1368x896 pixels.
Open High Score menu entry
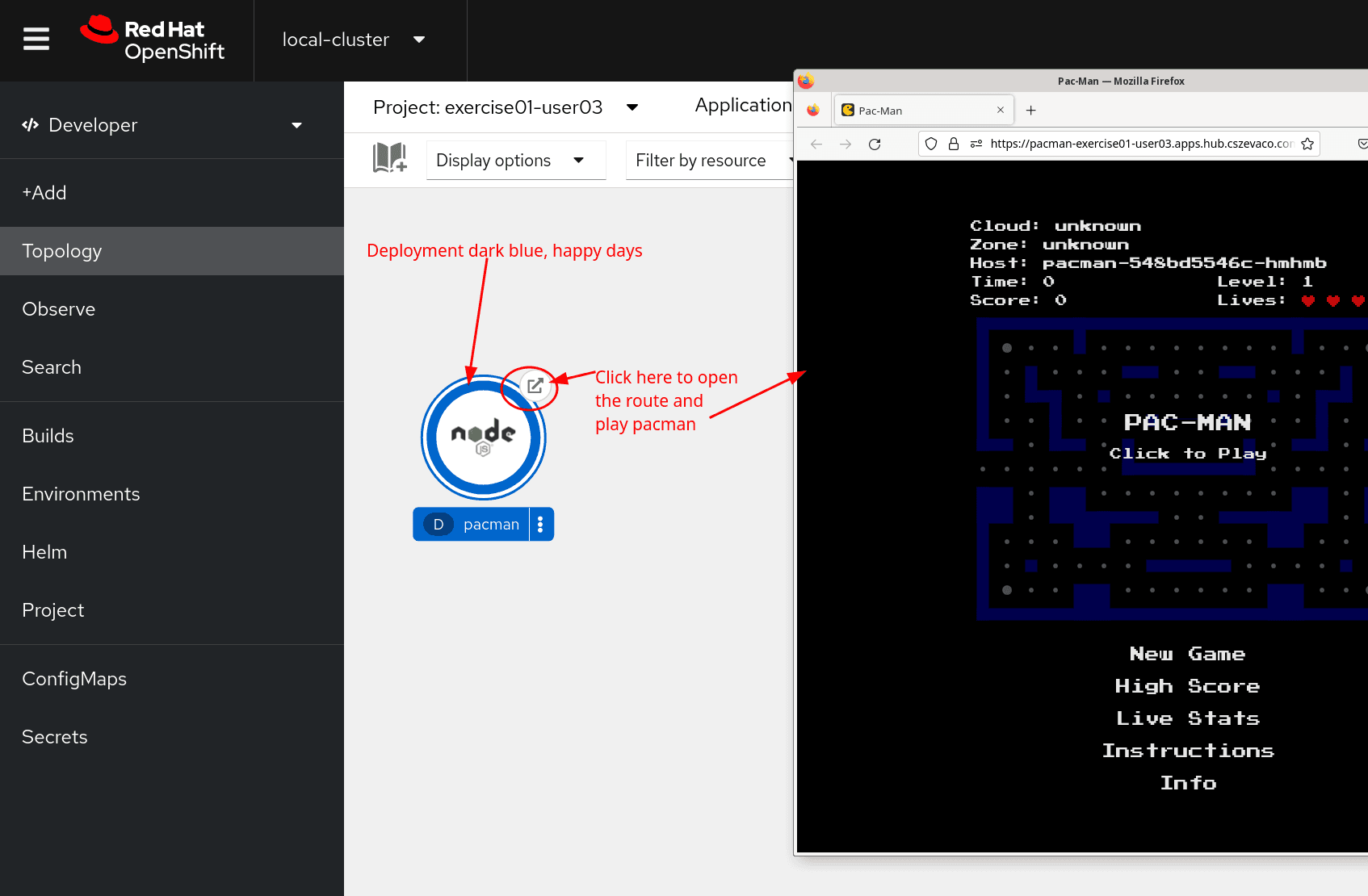pyautogui.click(x=1187, y=686)
